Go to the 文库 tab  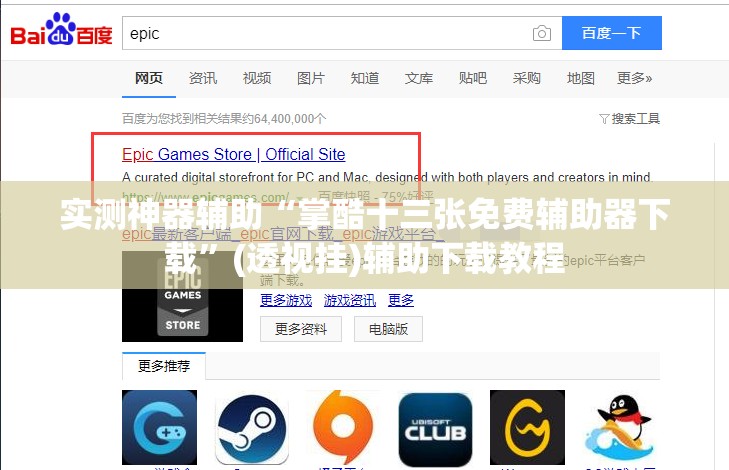point(418,78)
